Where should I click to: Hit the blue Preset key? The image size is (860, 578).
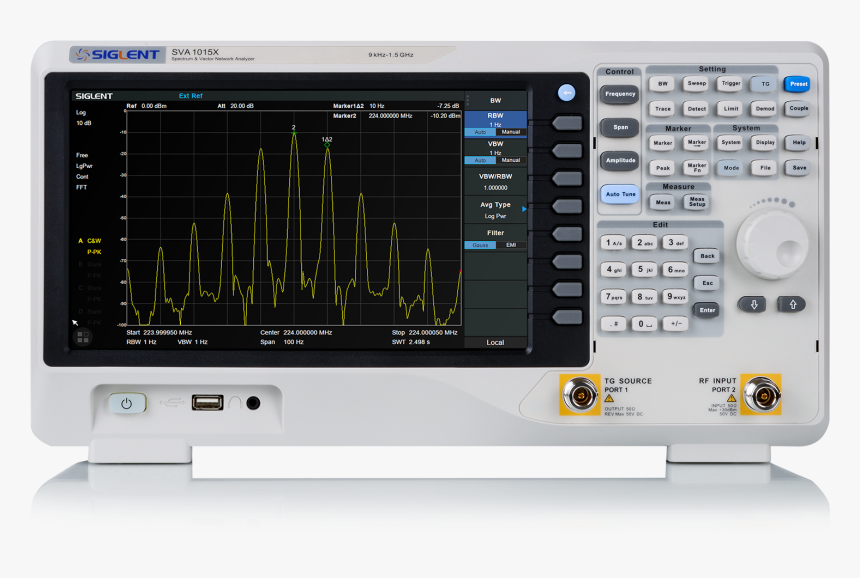pos(798,84)
